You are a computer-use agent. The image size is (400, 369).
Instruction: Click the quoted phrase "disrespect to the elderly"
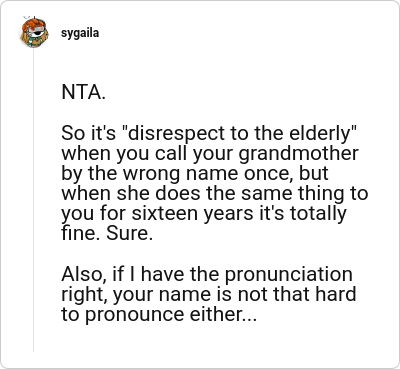tap(241, 133)
